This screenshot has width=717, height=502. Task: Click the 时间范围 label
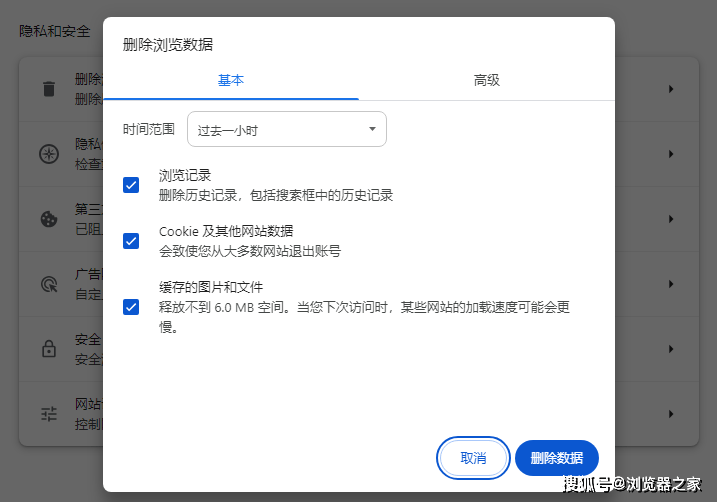(149, 129)
